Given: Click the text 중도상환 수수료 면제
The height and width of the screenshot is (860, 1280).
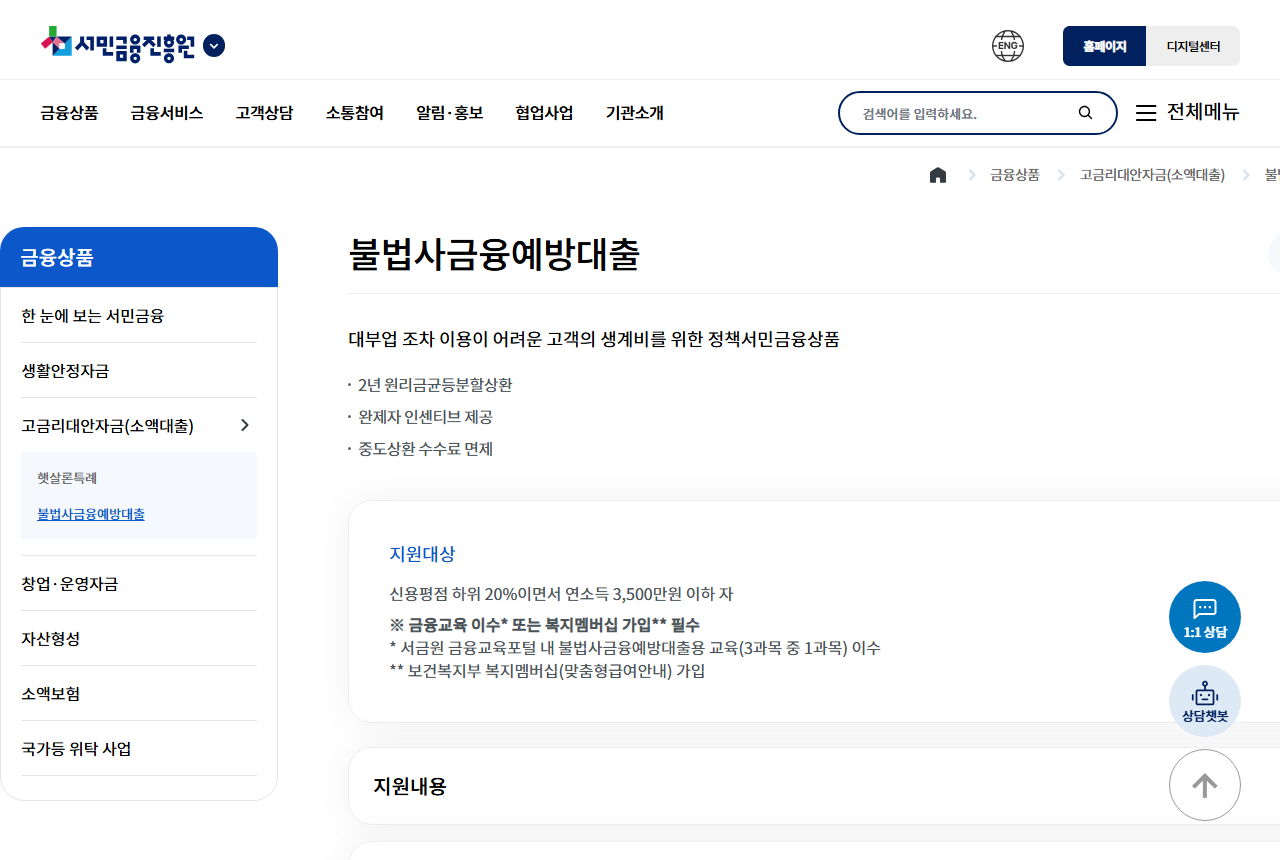Looking at the screenshot, I should click(426, 449).
